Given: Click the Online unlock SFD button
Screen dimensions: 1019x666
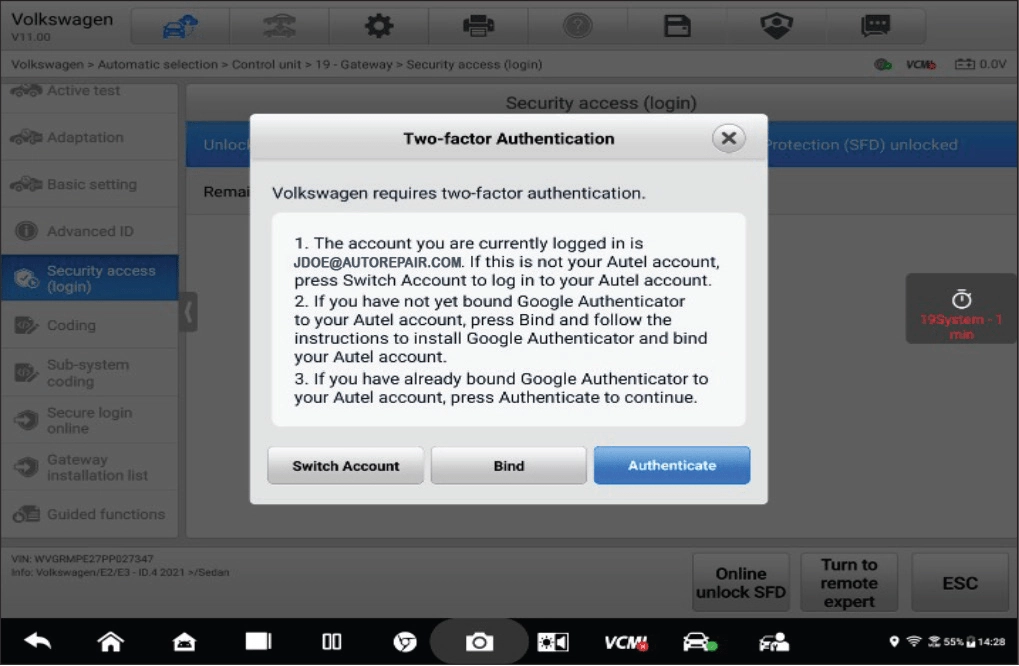Looking at the screenshot, I should coord(741,583).
